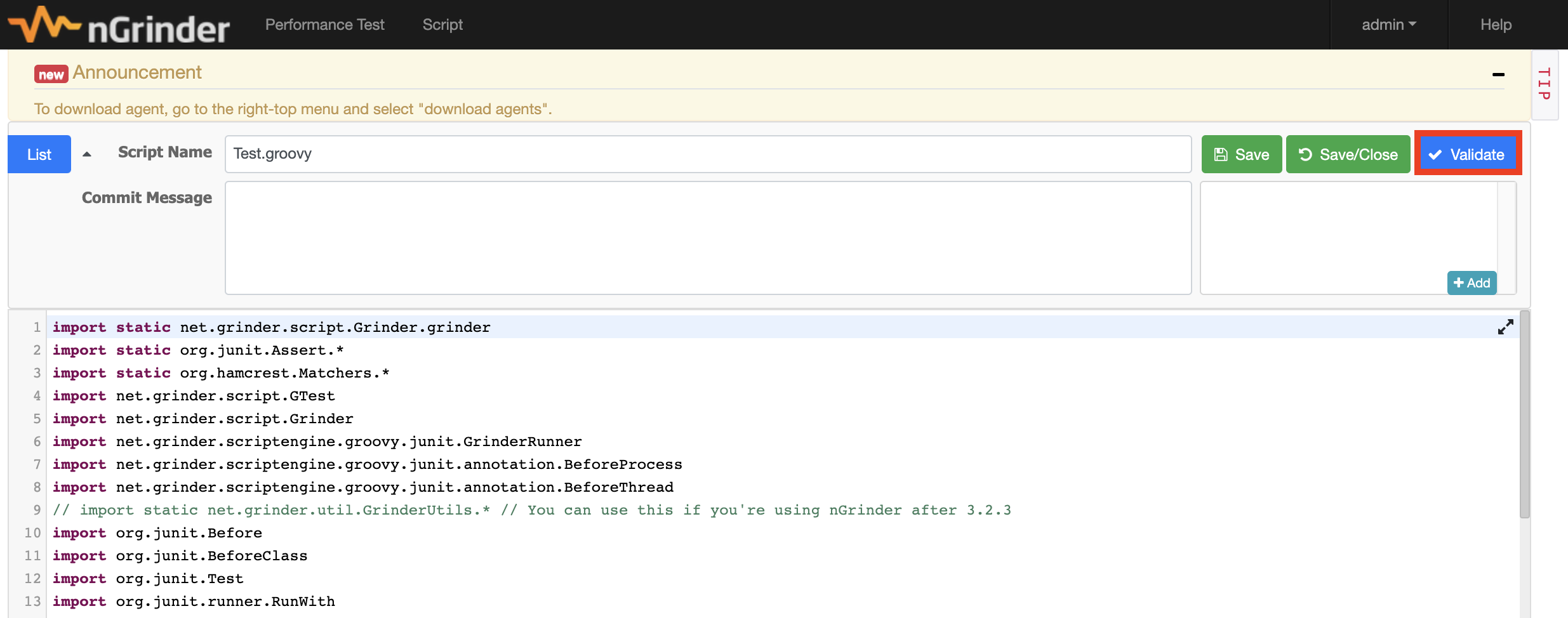
Task: Click line 4 GTest import
Action: pyautogui.click(x=194, y=396)
